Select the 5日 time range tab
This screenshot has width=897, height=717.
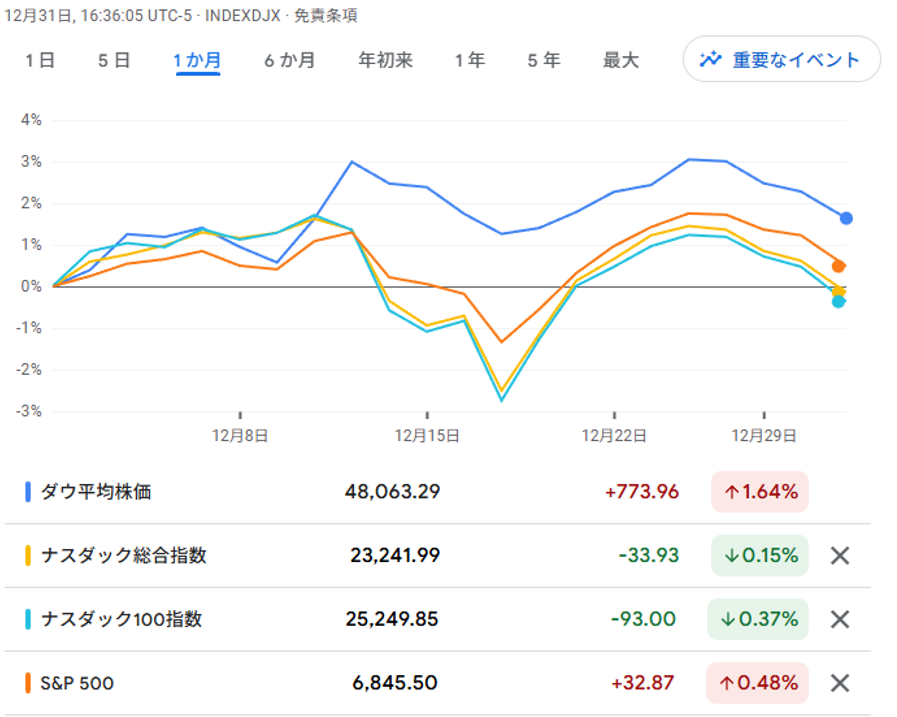[114, 60]
